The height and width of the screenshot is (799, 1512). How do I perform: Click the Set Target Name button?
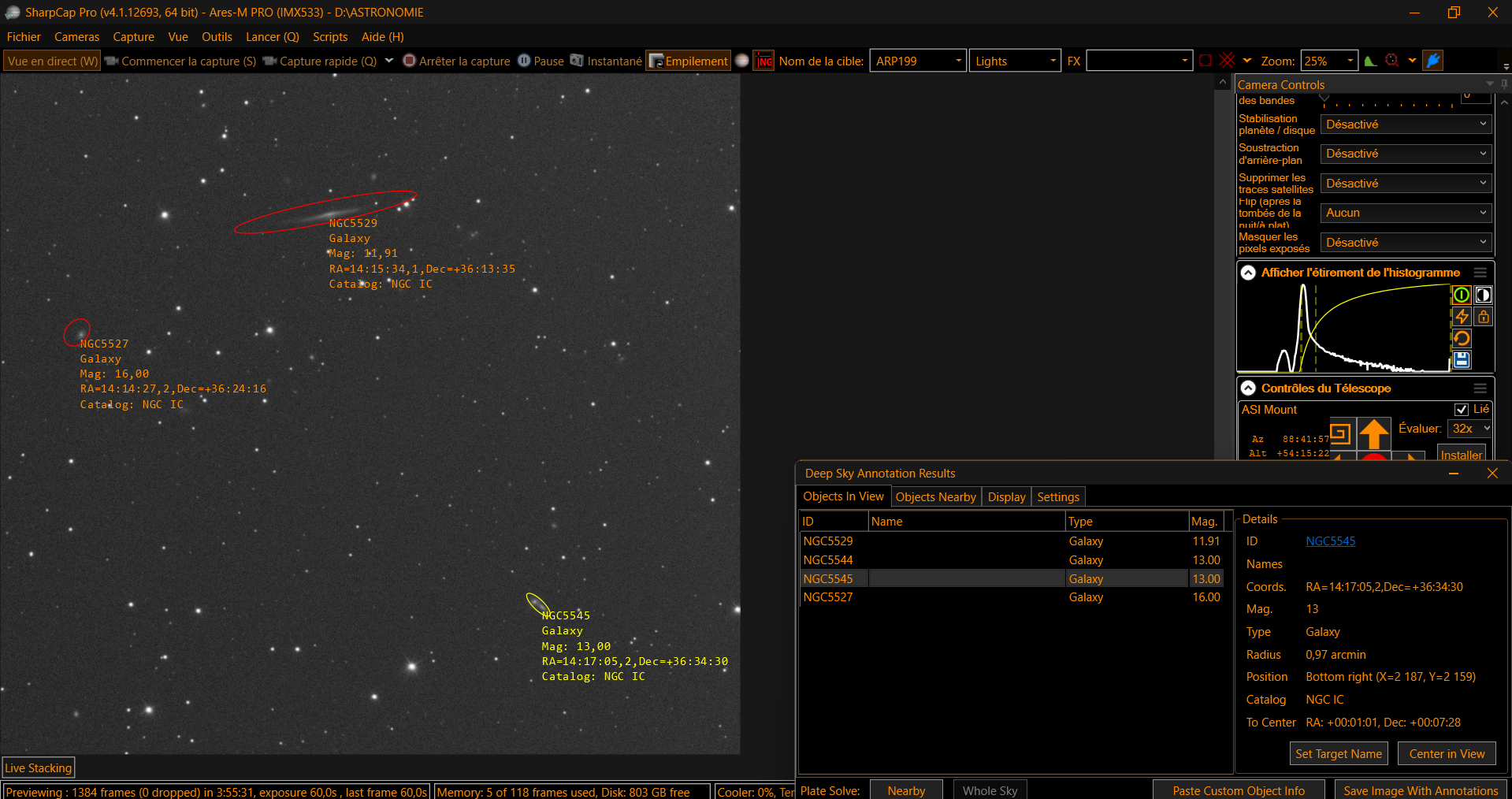point(1339,754)
